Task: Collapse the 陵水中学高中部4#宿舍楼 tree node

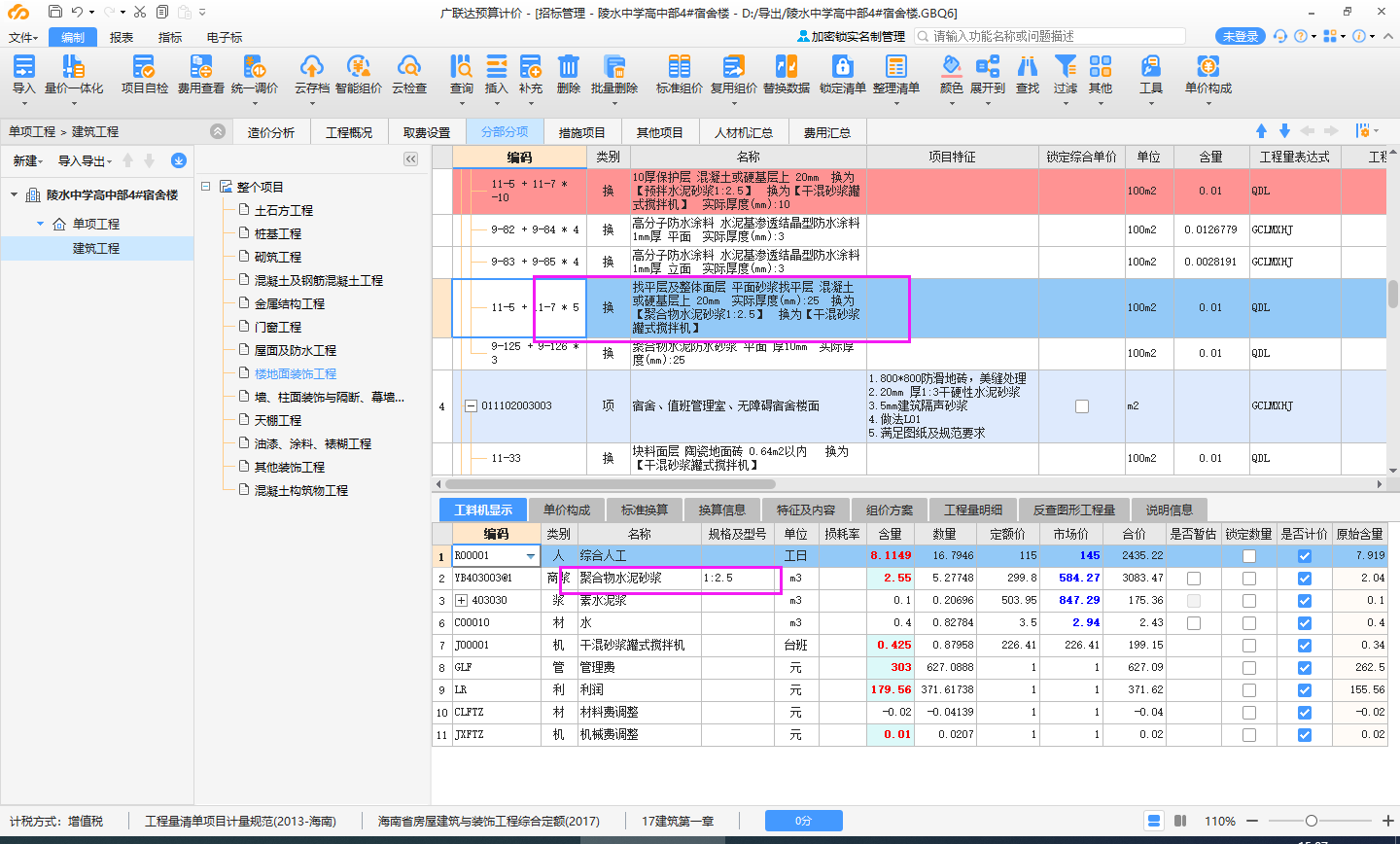Action: click(x=15, y=195)
